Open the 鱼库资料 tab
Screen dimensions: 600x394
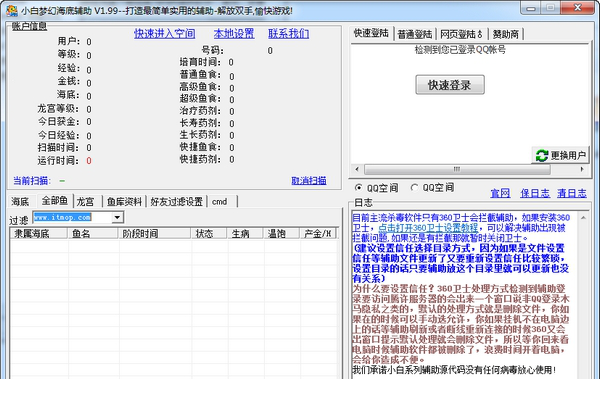click(124, 202)
